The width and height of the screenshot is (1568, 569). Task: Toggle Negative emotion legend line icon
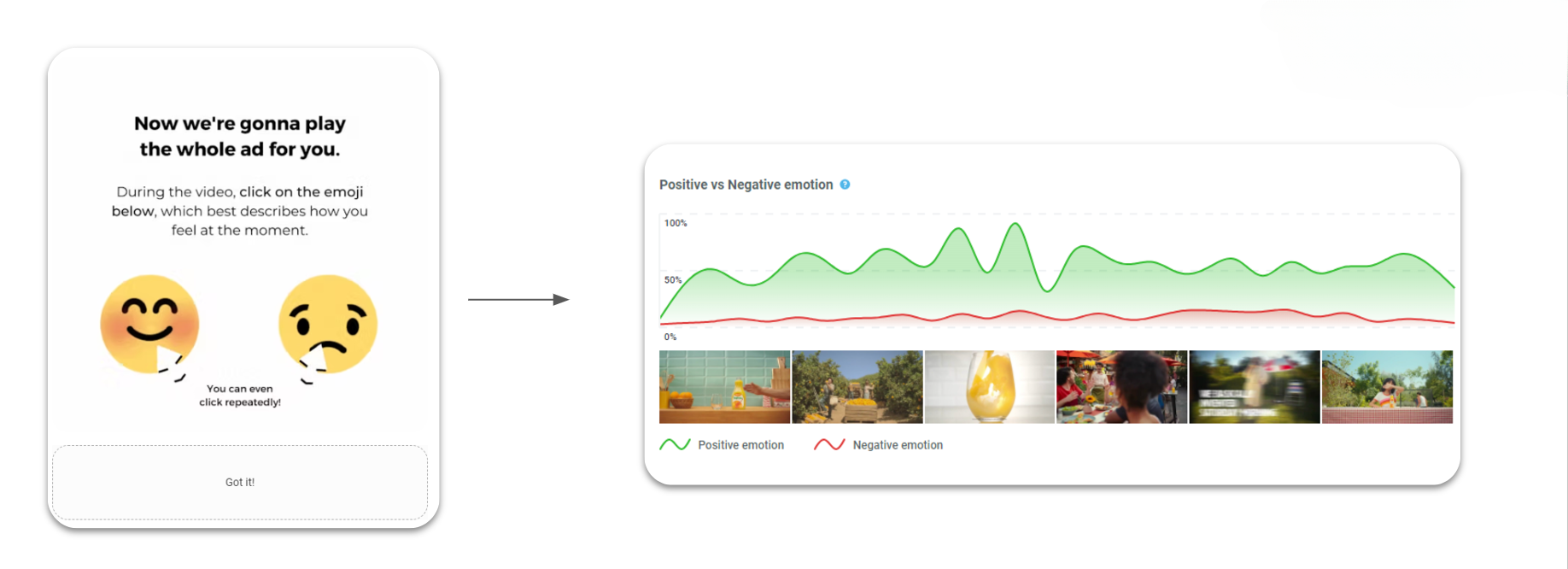pyautogui.click(x=829, y=445)
